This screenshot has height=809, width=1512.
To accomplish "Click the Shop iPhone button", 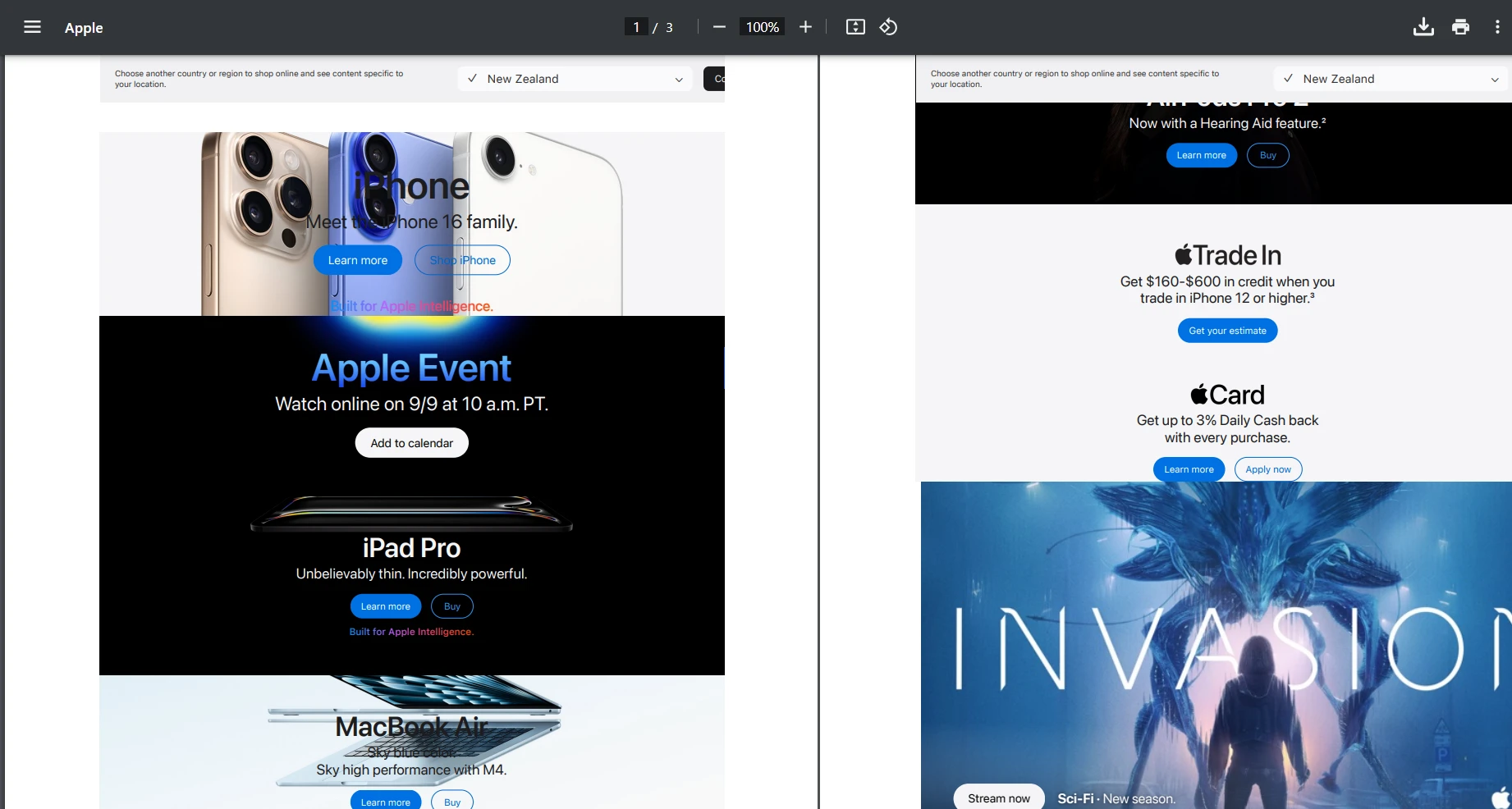I will (462, 260).
